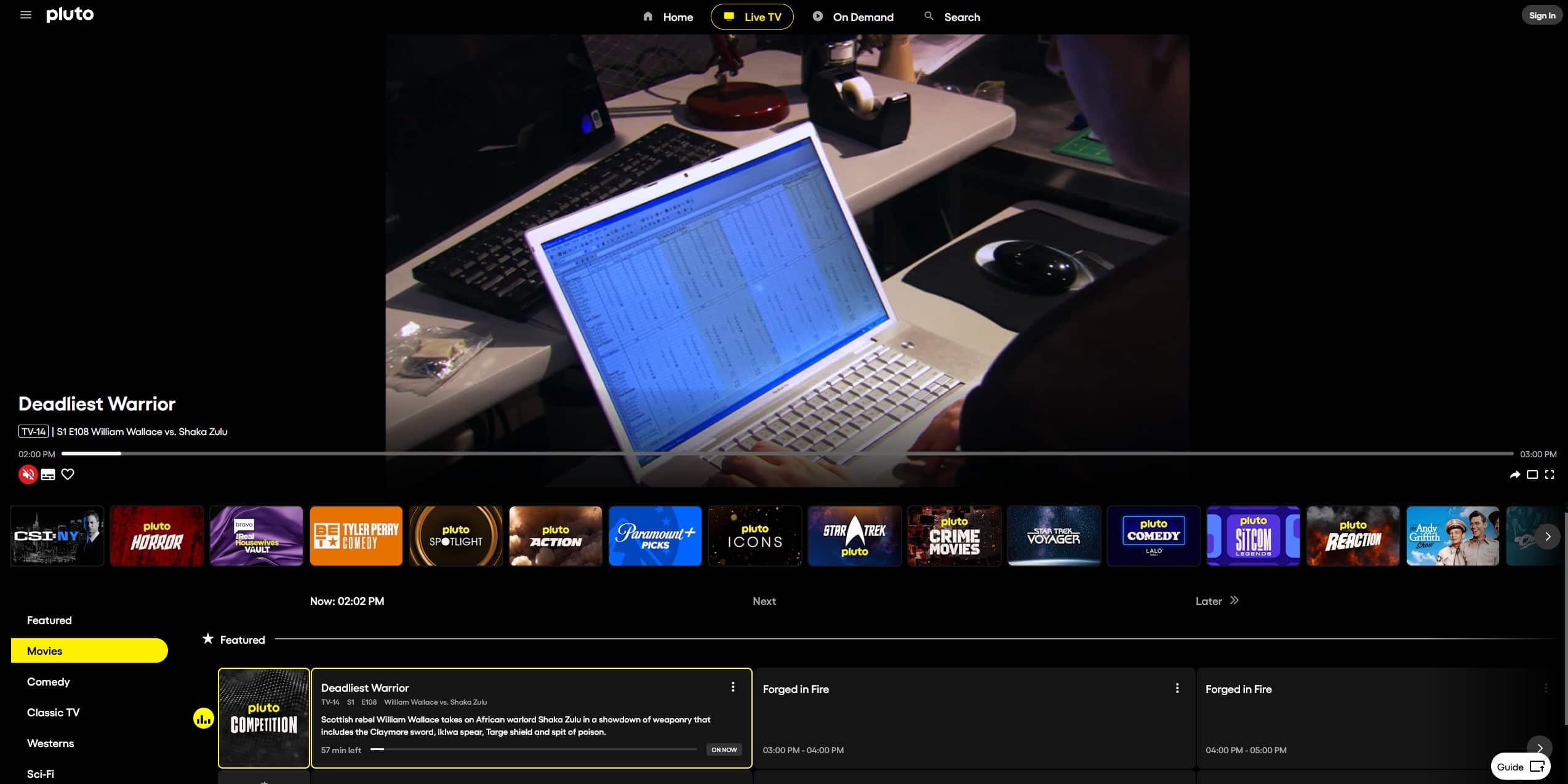
Task: Open options for 03:00 PM Forged in Fire
Action: 1177,688
